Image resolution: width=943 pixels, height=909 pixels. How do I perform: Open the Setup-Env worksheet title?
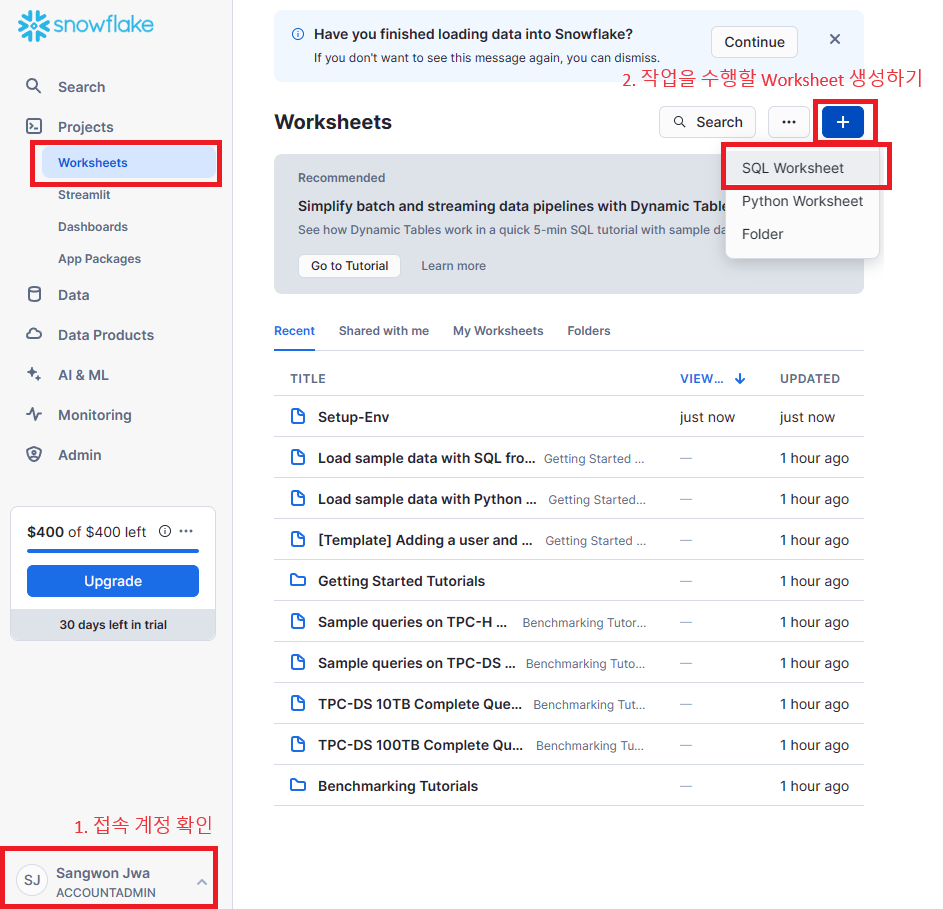pyautogui.click(x=354, y=417)
